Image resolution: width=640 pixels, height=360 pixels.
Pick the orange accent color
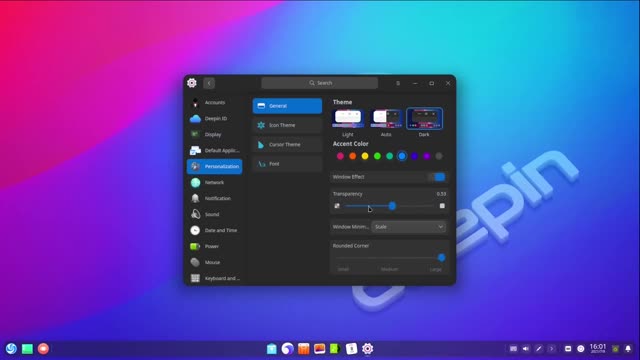coord(353,156)
